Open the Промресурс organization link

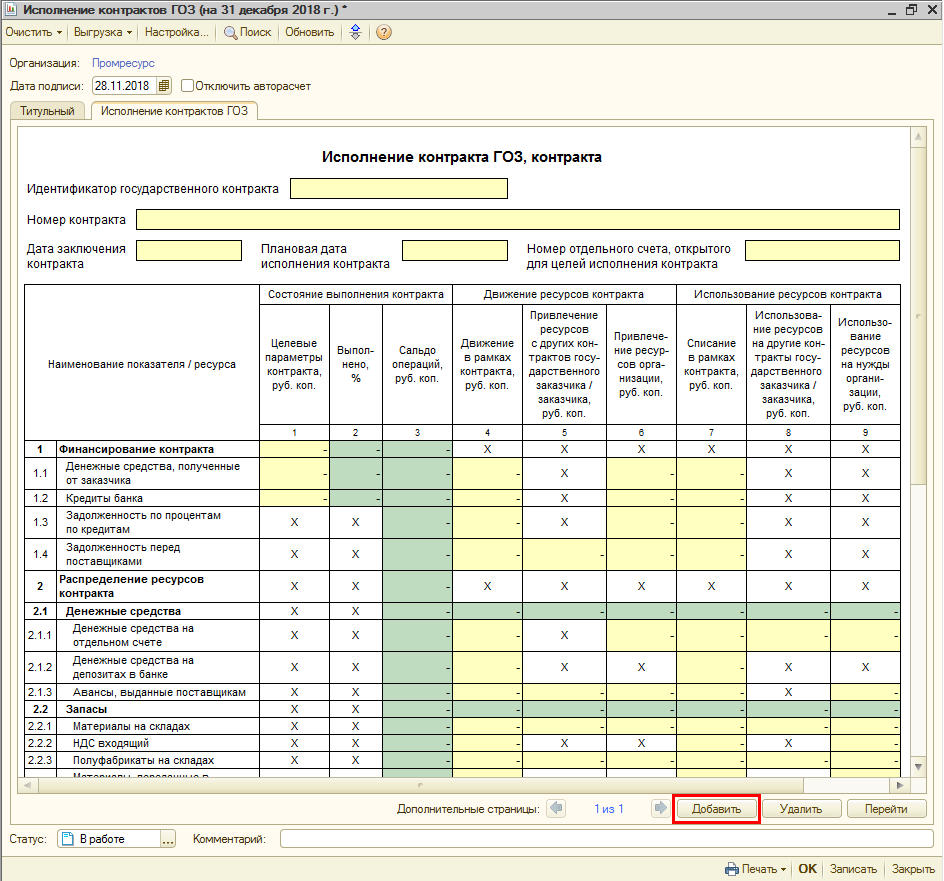coord(123,64)
